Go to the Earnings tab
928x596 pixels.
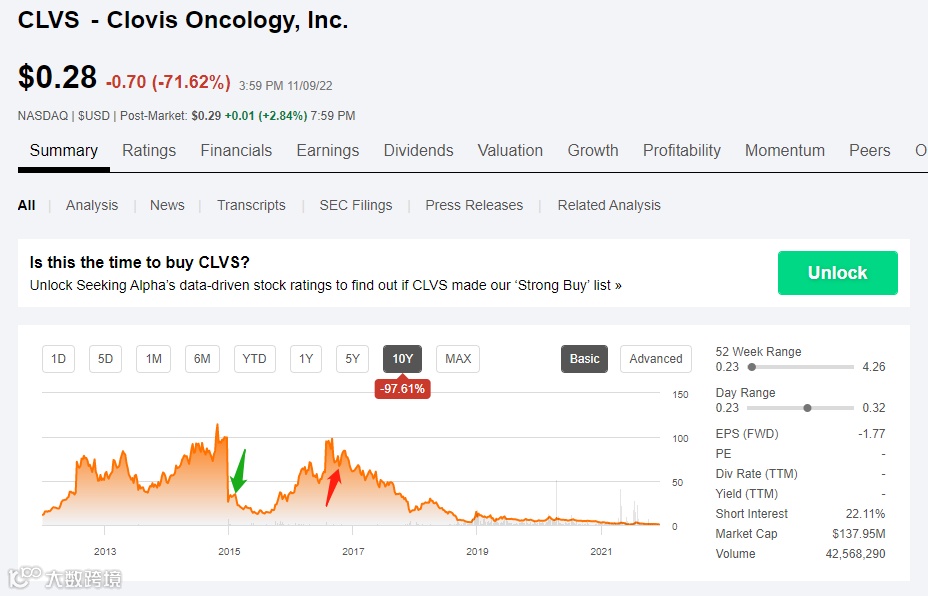pyautogui.click(x=327, y=151)
